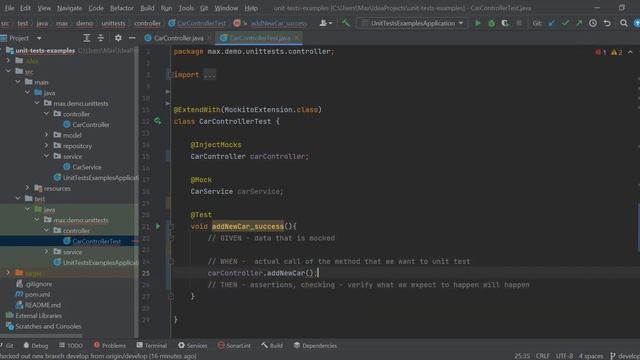The height and width of the screenshot is (360, 640).
Task: Open the Debug tool window
Action: 36,345
